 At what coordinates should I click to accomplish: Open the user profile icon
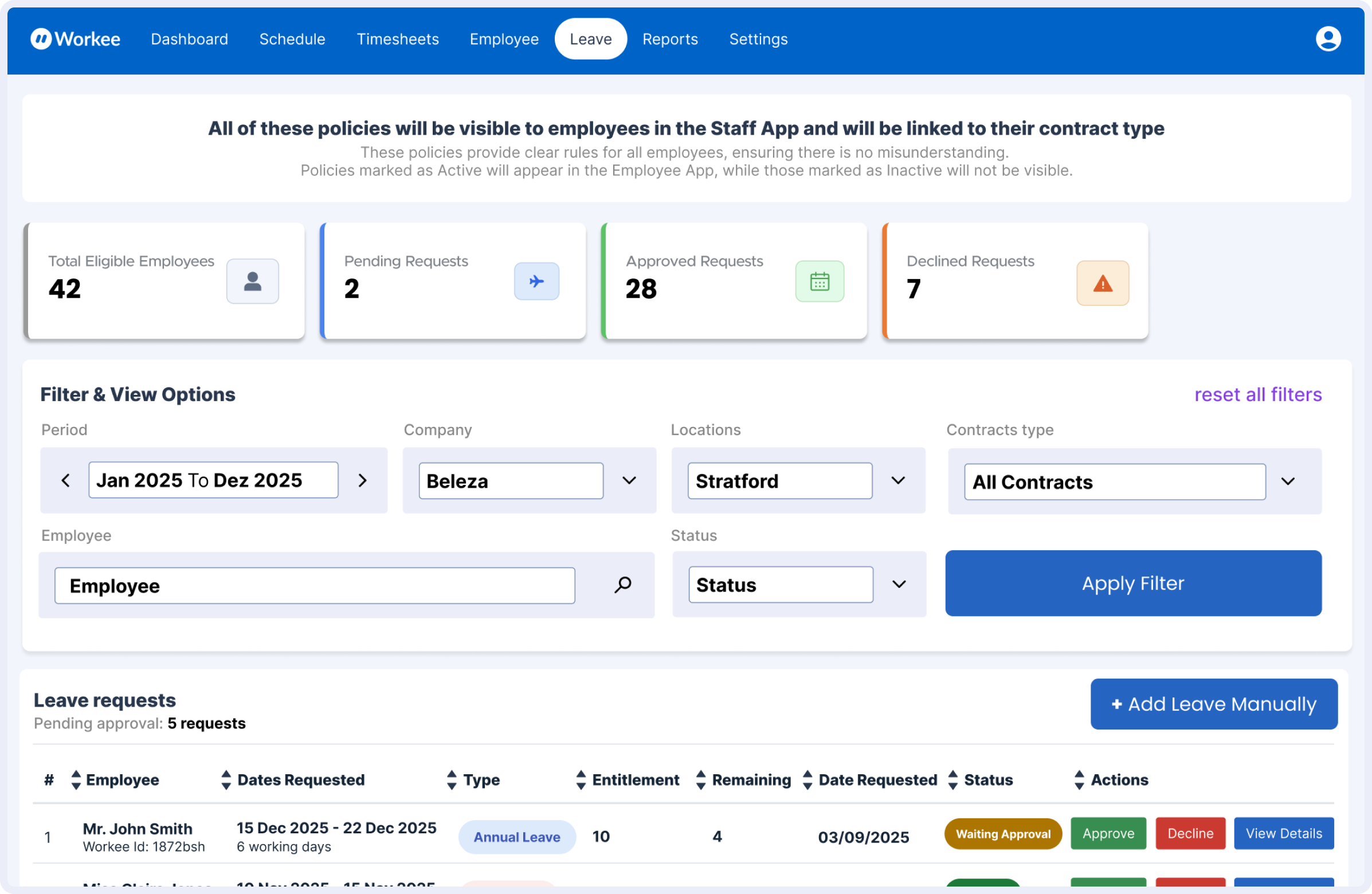(1328, 39)
